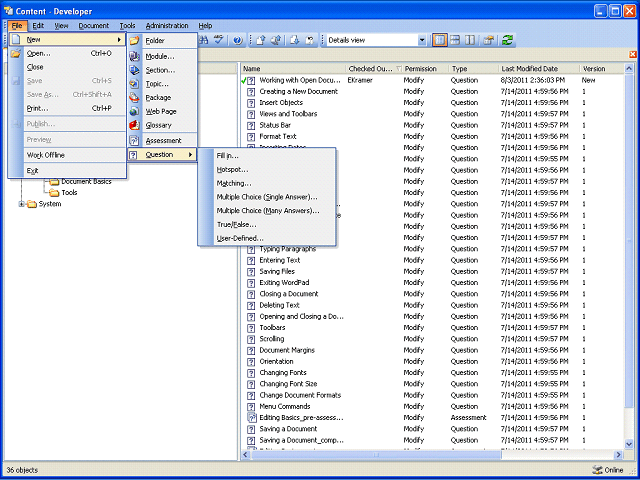
Task: Select Open… in the File menu
Action: click(x=67, y=53)
